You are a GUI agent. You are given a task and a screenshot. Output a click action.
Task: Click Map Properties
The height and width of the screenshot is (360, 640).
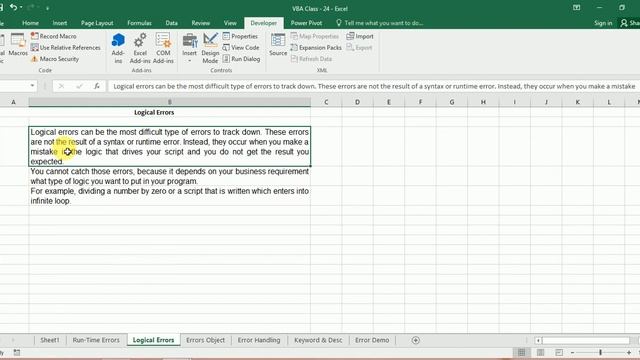click(x=315, y=36)
